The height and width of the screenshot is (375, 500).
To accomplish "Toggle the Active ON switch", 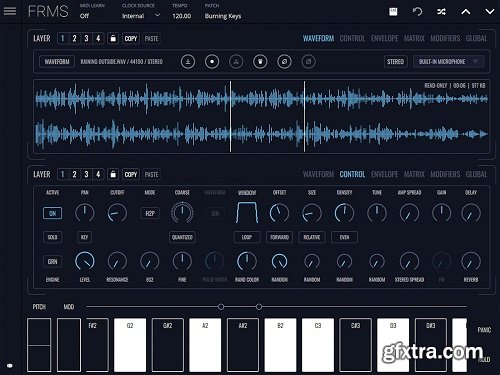I will (53, 213).
